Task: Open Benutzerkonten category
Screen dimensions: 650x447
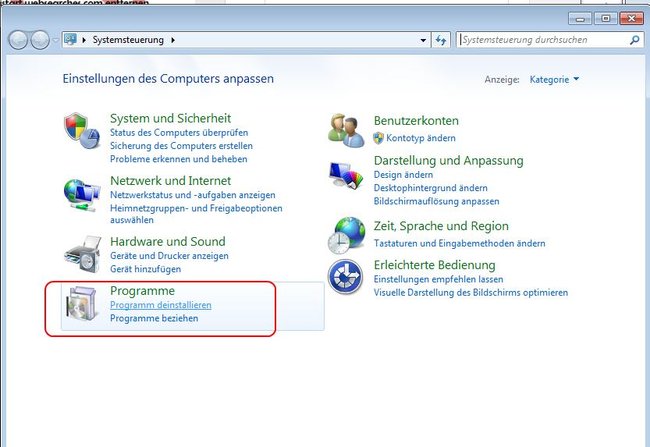Action: pyautogui.click(x=416, y=121)
